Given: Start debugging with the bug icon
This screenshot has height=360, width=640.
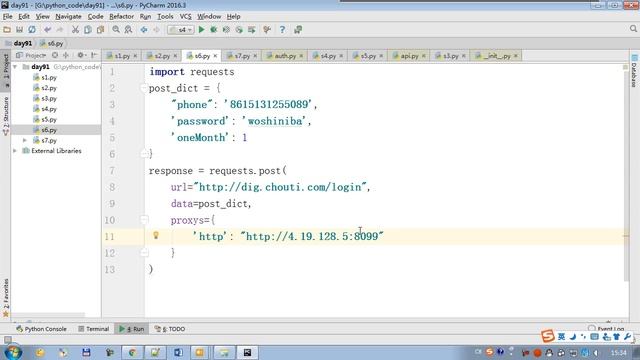Looking at the screenshot, I should 213,29.
